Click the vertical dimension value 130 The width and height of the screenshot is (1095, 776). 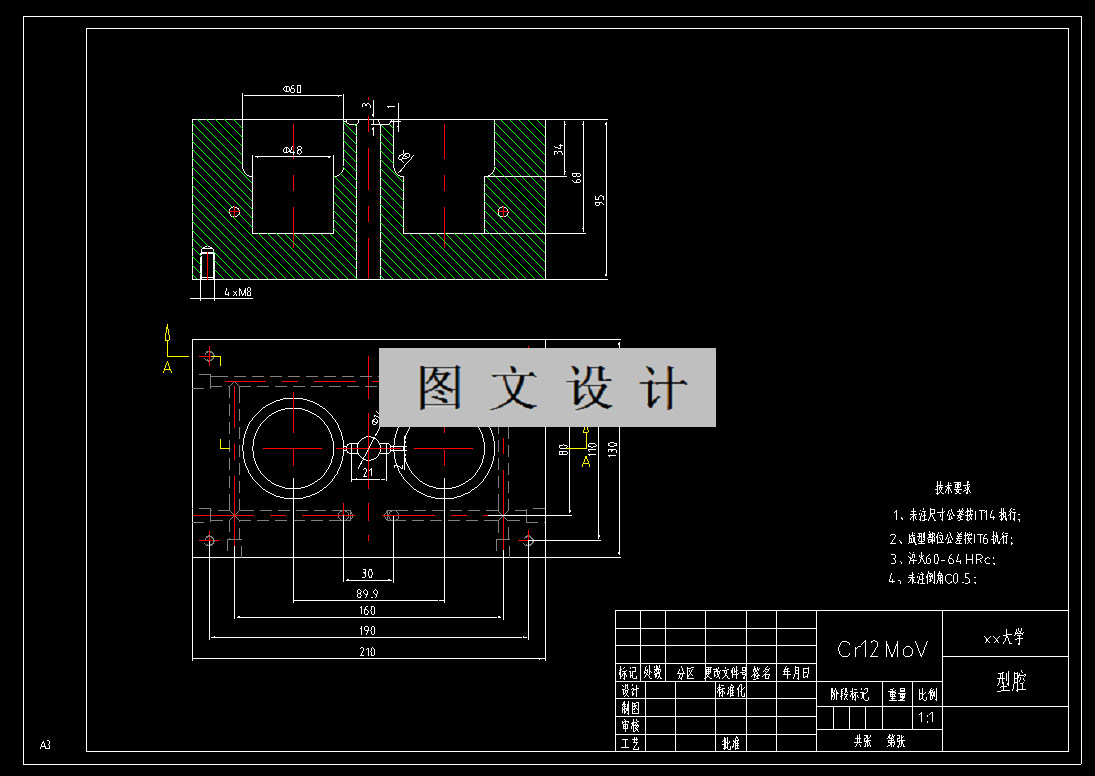tap(612, 448)
